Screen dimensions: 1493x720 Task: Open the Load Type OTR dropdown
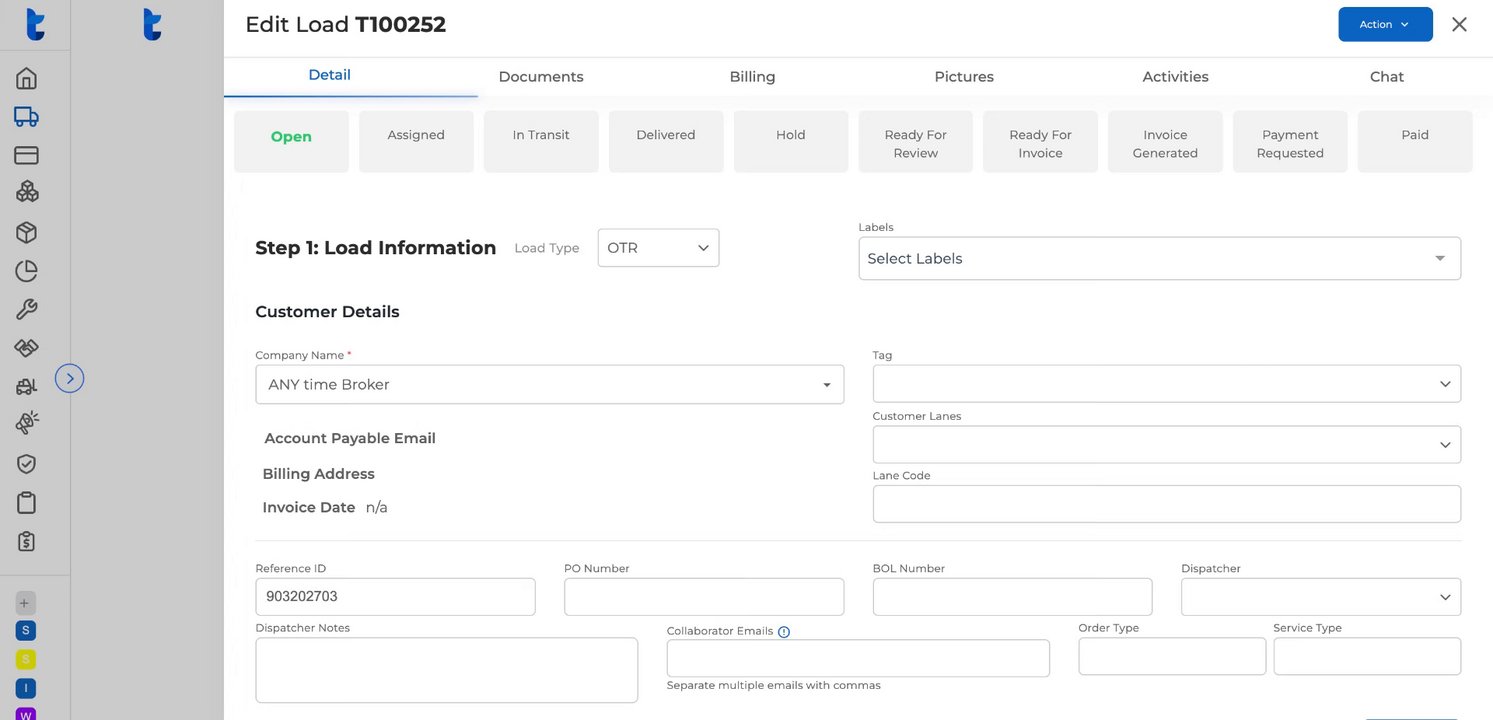tap(658, 248)
